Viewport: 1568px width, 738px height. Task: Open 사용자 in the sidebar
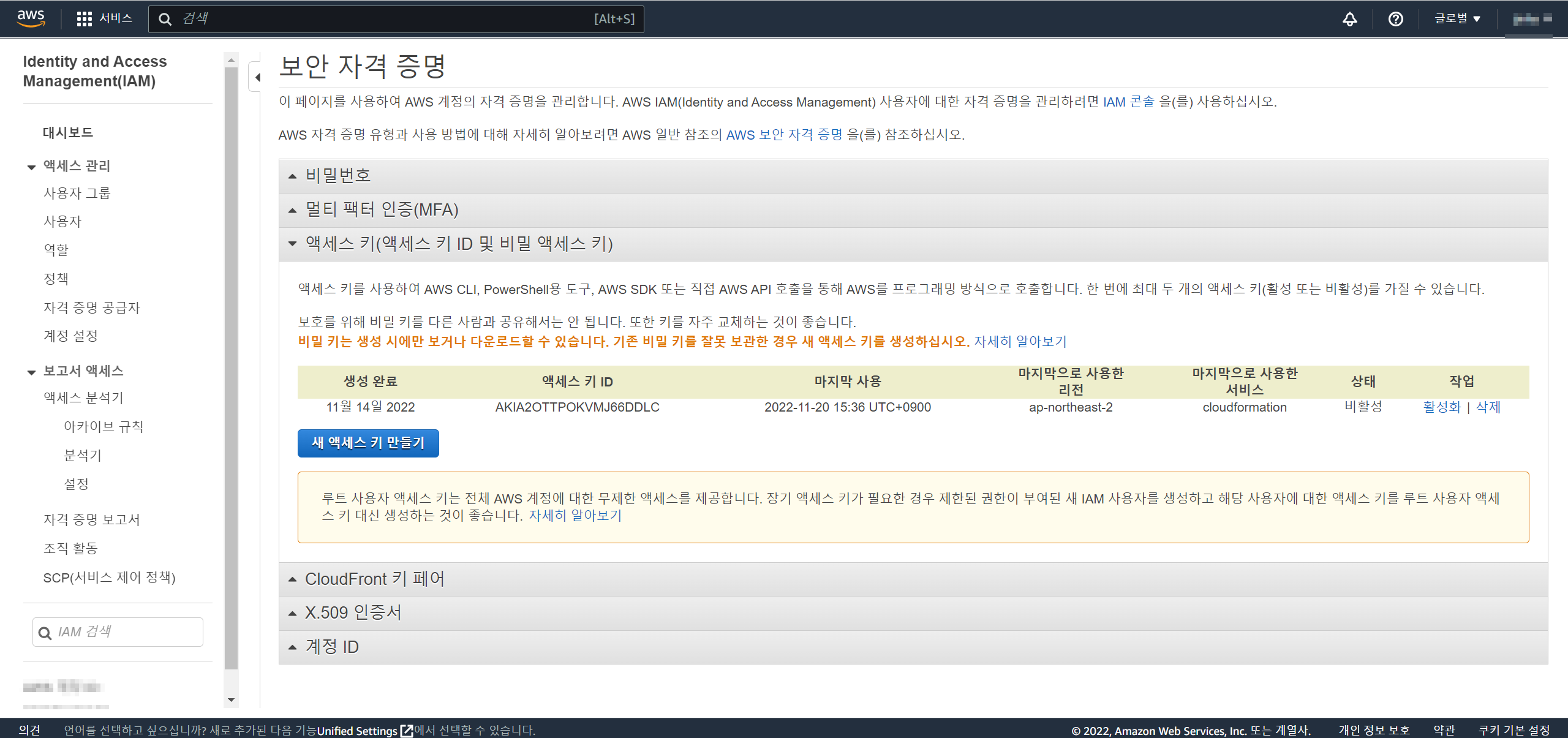pyautogui.click(x=62, y=222)
